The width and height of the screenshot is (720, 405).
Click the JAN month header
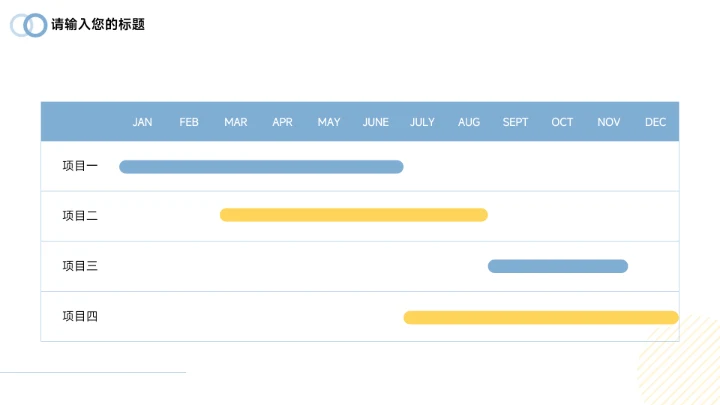point(142,122)
